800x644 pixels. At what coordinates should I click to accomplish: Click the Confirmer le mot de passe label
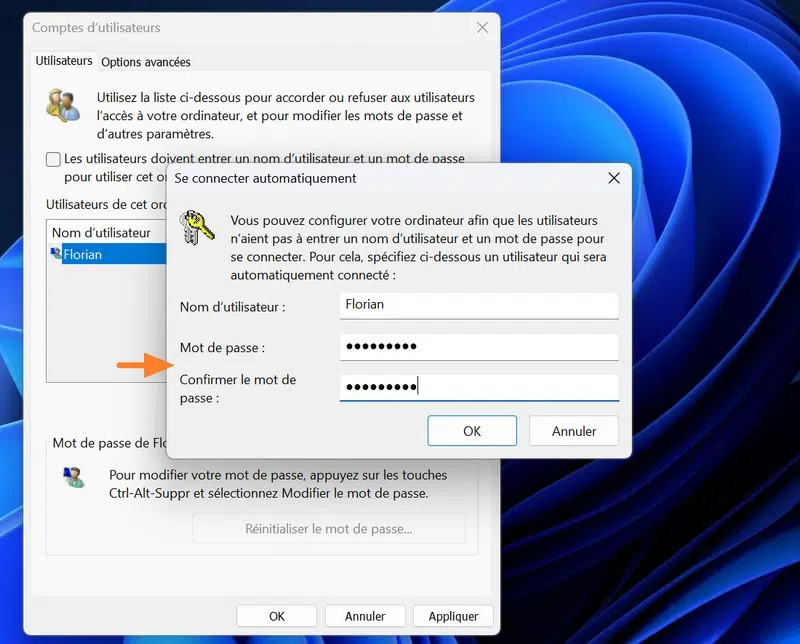tap(238, 388)
